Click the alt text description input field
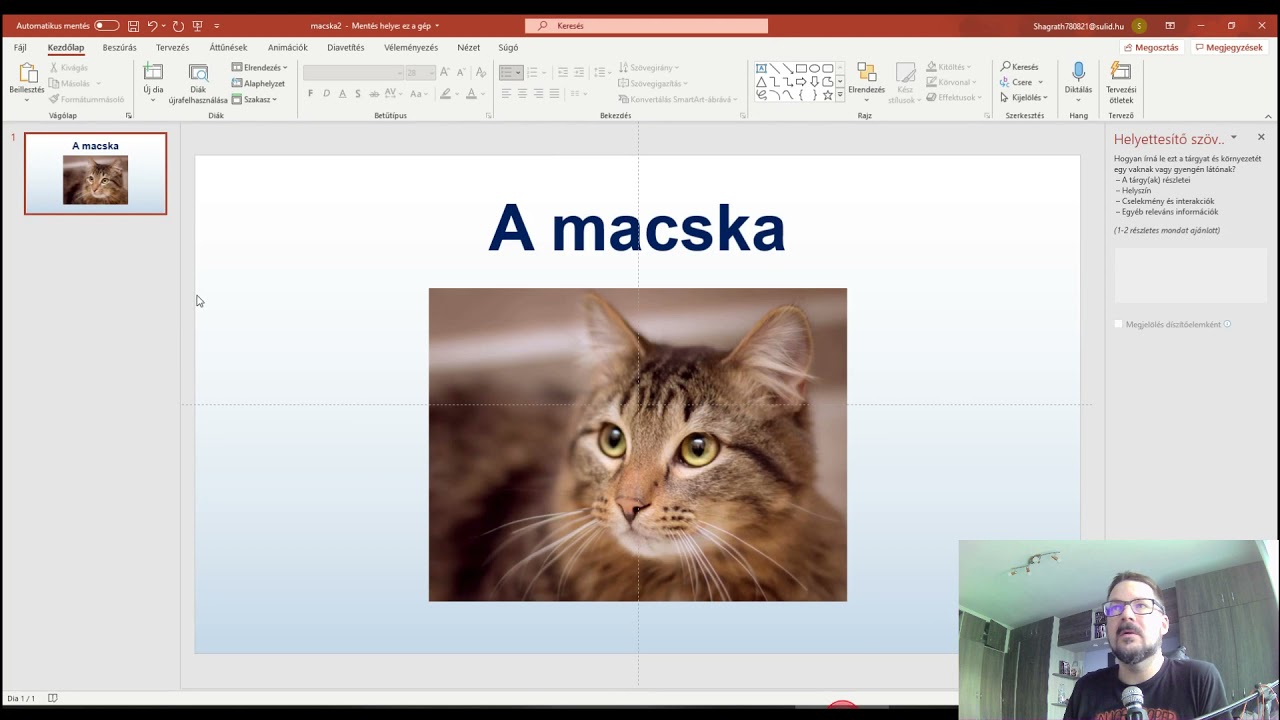Screen dimensions: 1280x720 [1190, 275]
